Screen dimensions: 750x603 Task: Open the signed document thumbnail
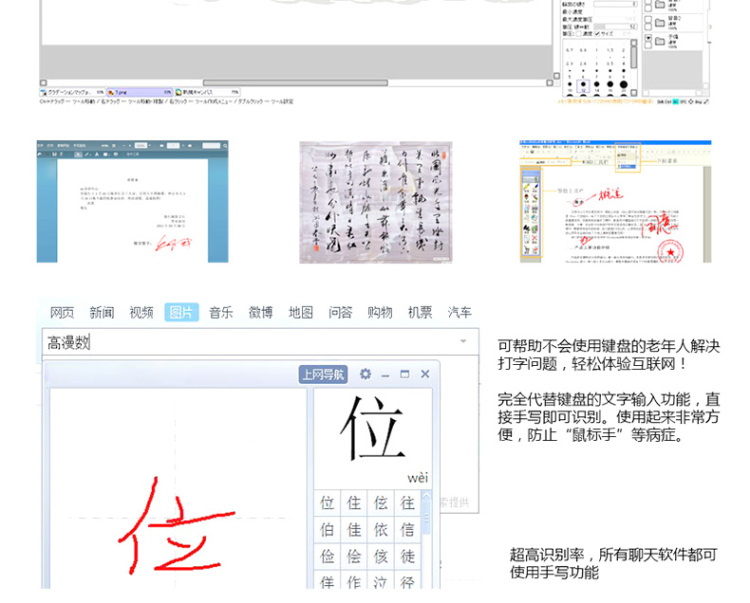pos(132,202)
